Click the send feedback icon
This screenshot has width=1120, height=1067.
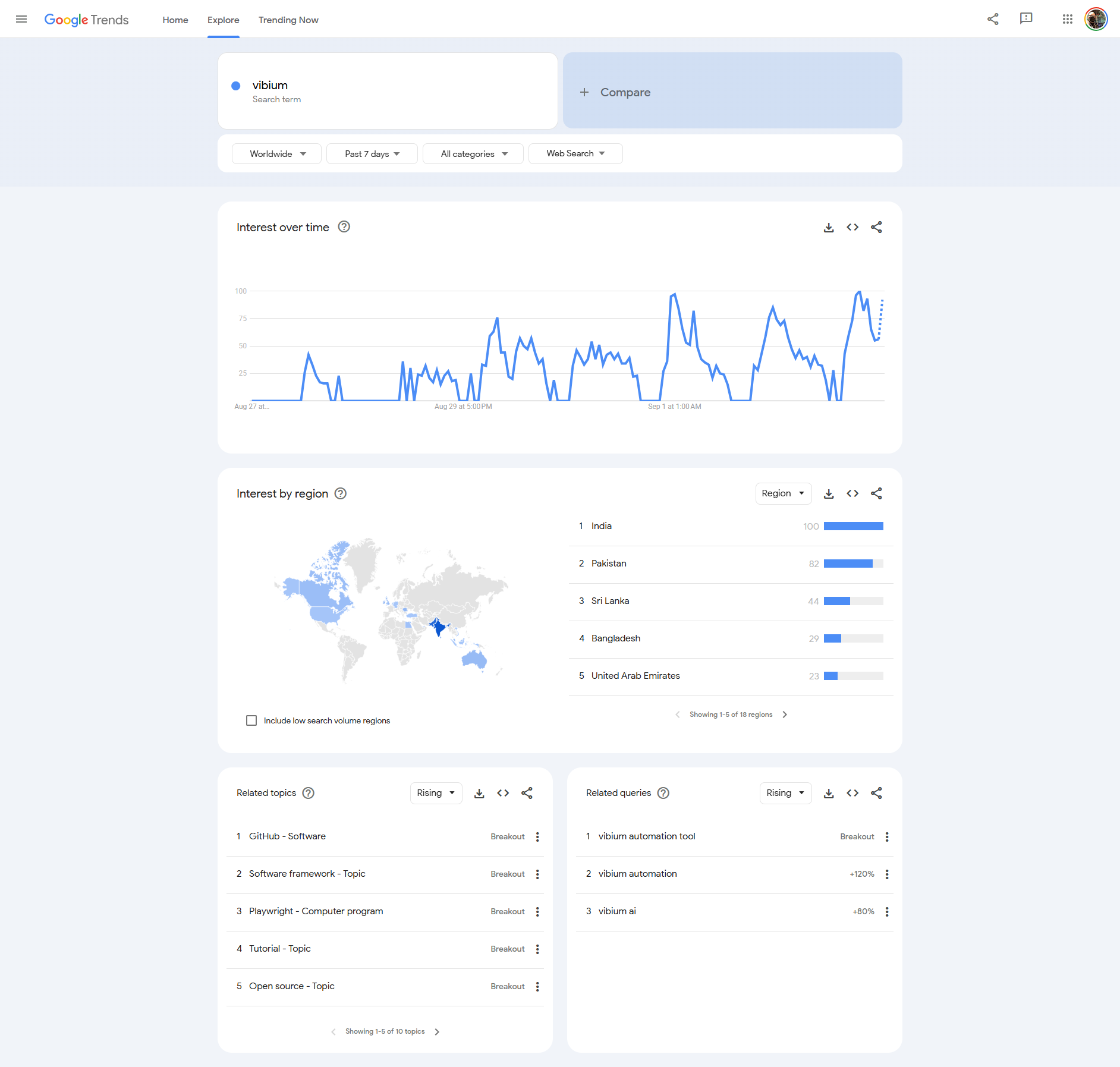[x=1026, y=19]
